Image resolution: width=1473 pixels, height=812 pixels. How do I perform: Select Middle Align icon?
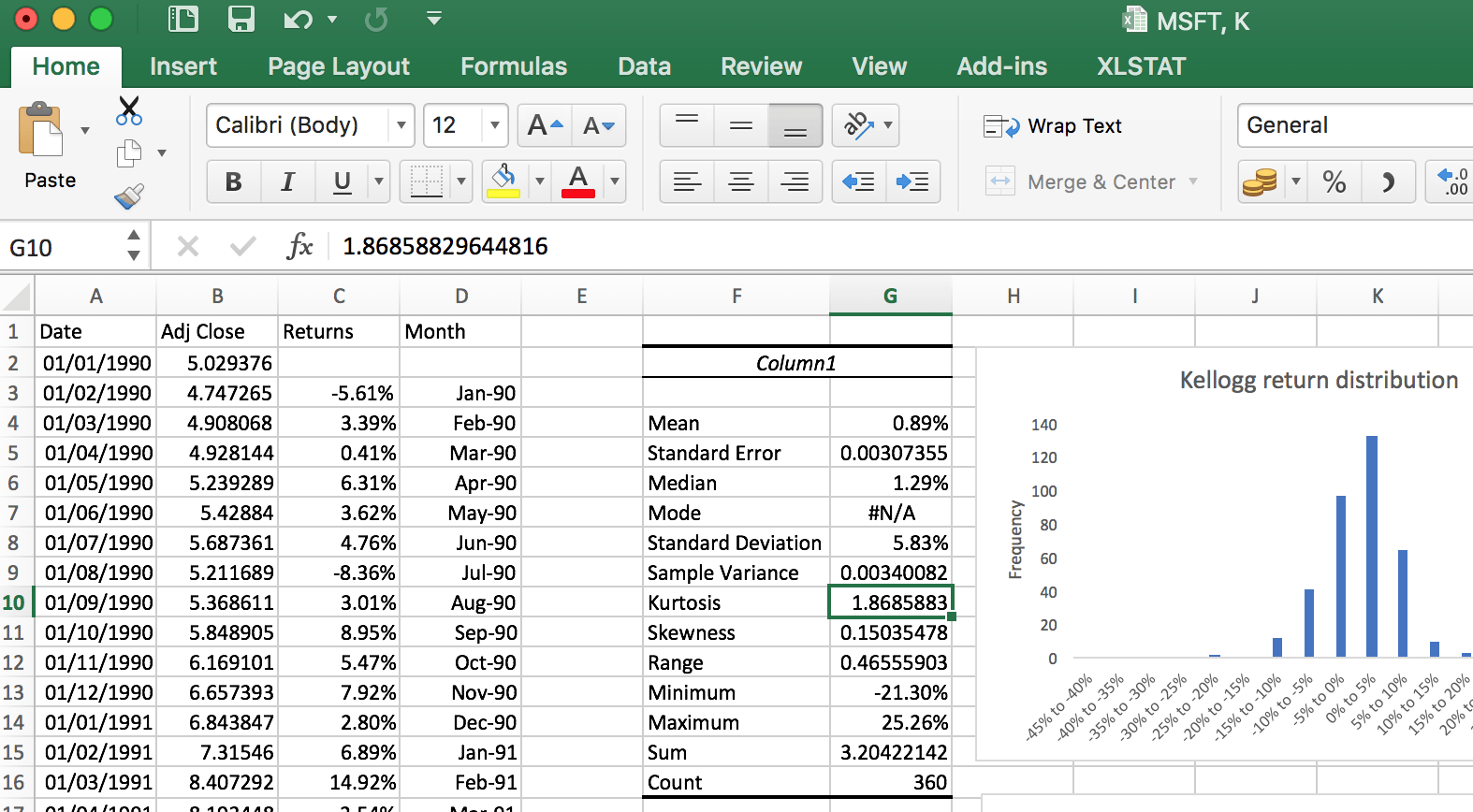coord(741,125)
